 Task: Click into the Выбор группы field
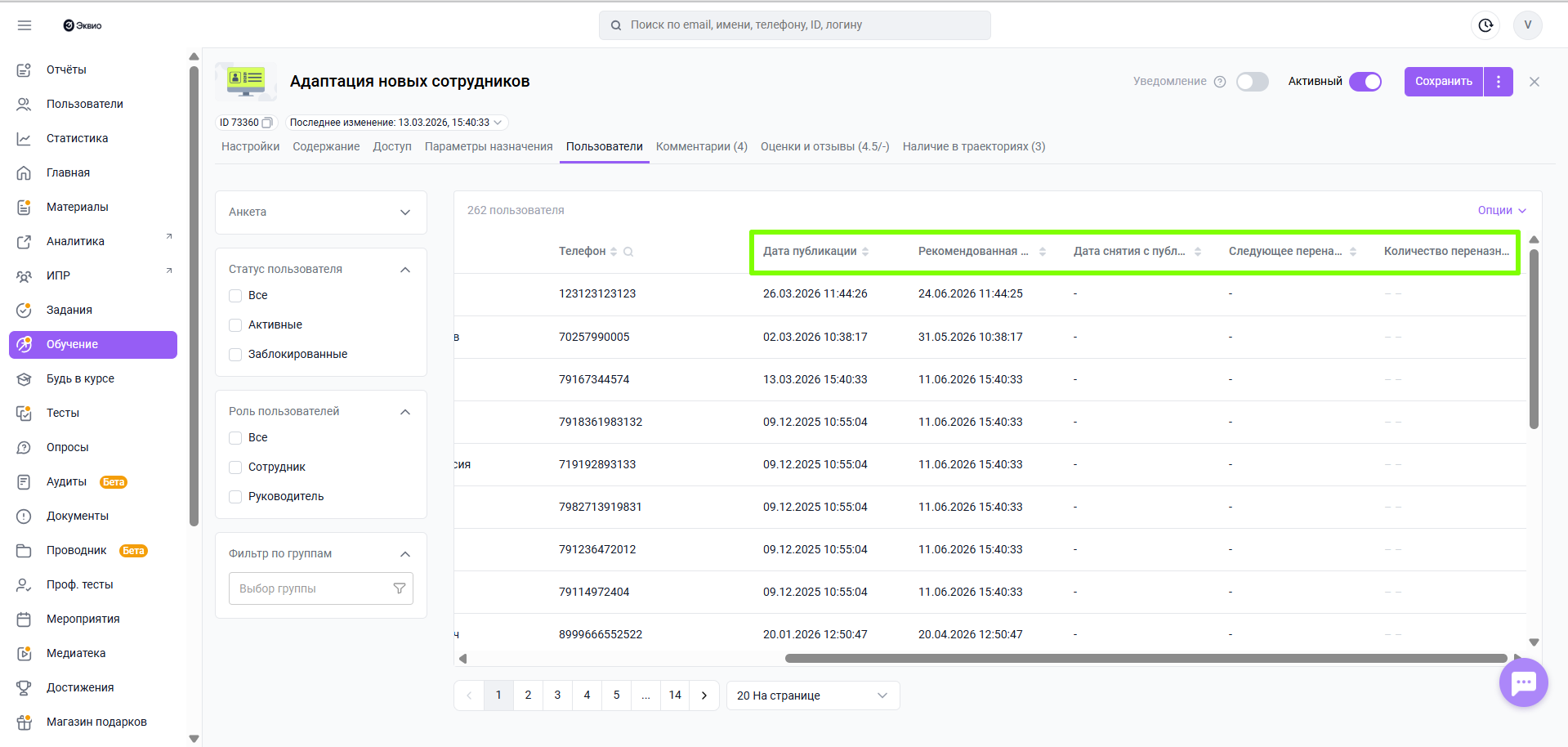pyautogui.click(x=310, y=588)
